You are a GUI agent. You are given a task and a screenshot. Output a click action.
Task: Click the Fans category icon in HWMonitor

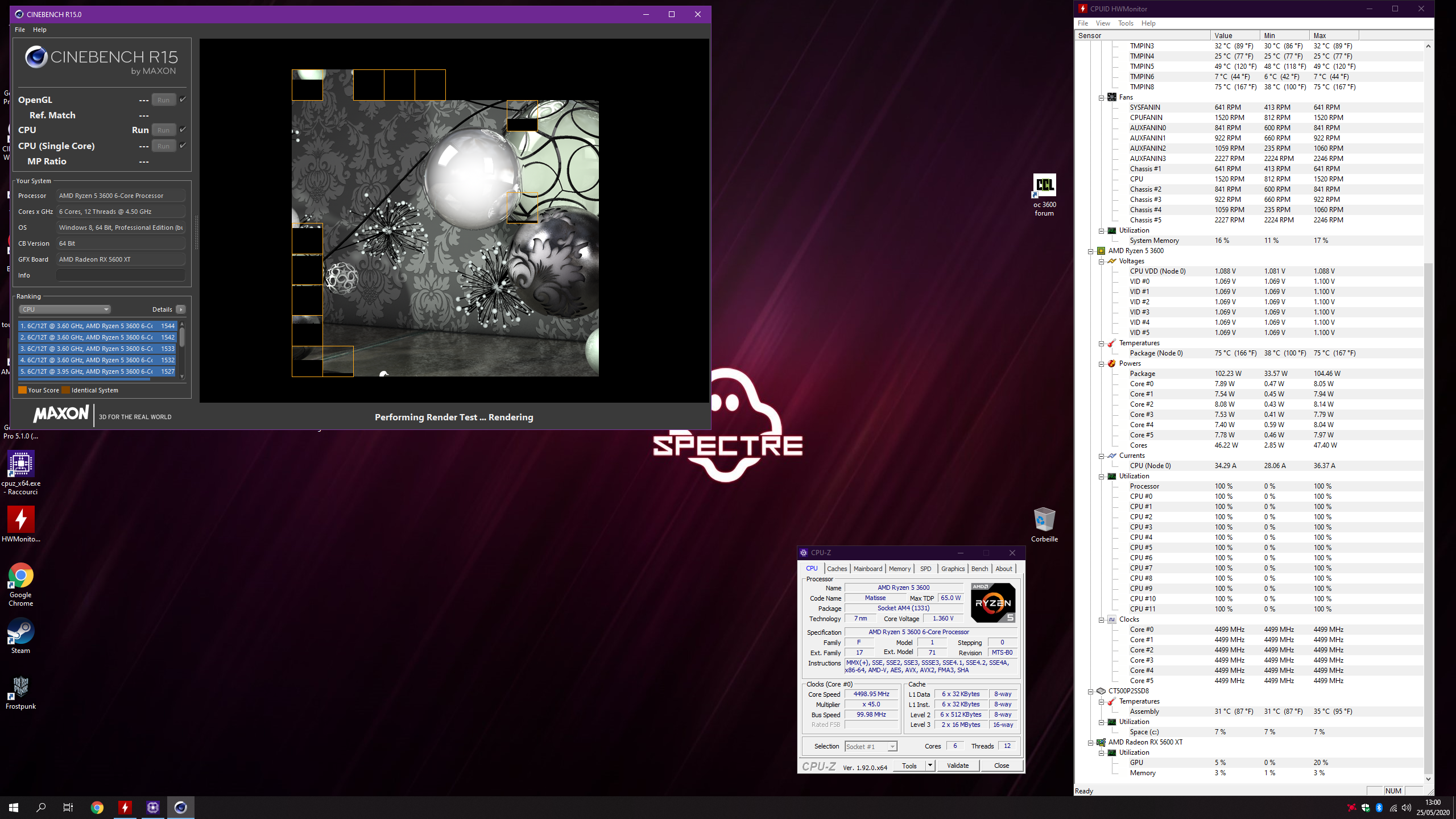pyautogui.click(x=1112, y=97)
